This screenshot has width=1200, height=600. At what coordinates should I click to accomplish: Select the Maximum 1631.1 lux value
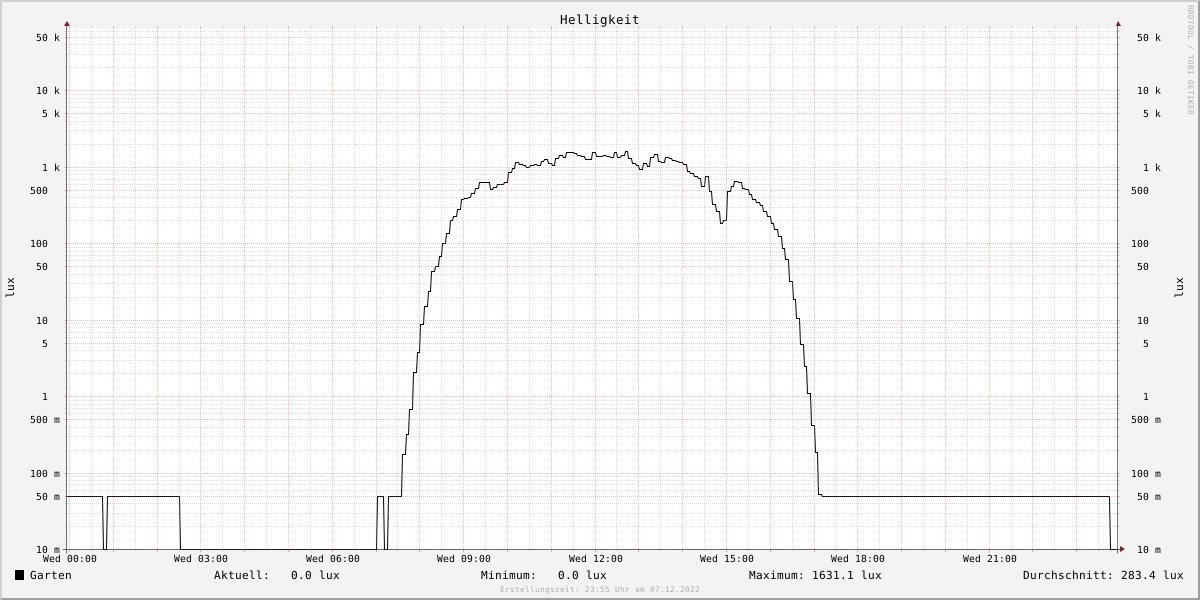coord(847,575)
